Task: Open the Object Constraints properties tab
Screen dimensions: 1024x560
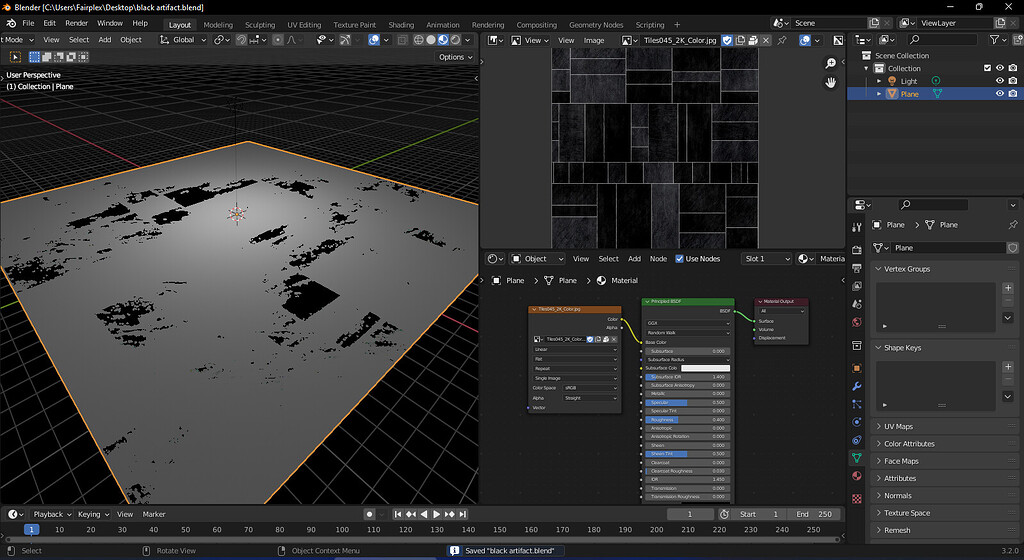Action: tap(857, 440)
